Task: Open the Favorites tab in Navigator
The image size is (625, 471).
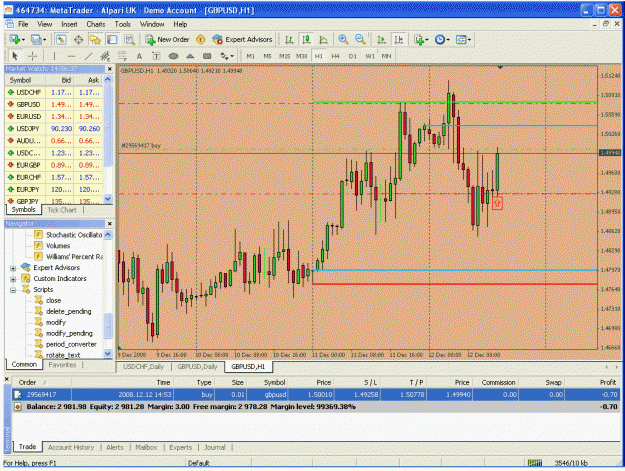Action: point(62,365)
